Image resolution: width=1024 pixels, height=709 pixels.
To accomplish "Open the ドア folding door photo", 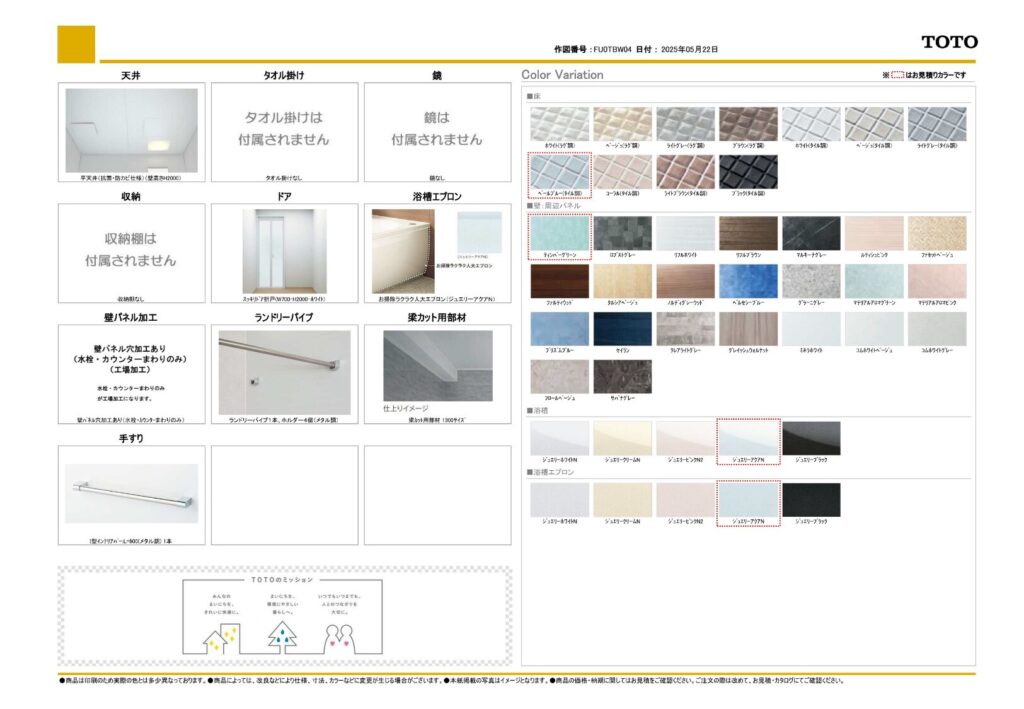I will click(x=284, y=251).
